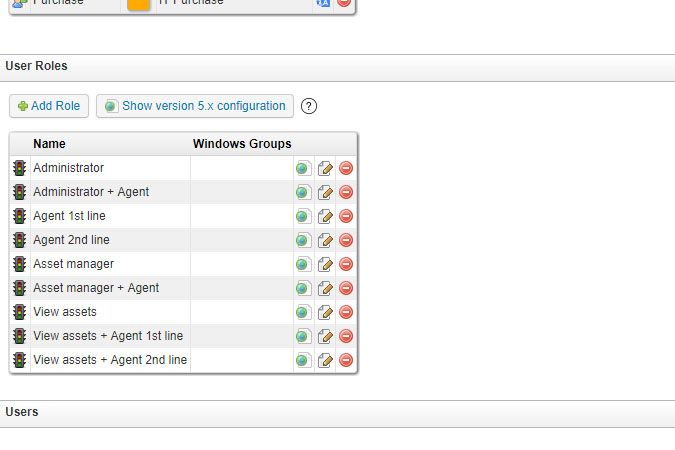This screenshot has height=450, width=675.
Task: Select View assets + Agent 1st line name
Action: [x=108, y=336]
